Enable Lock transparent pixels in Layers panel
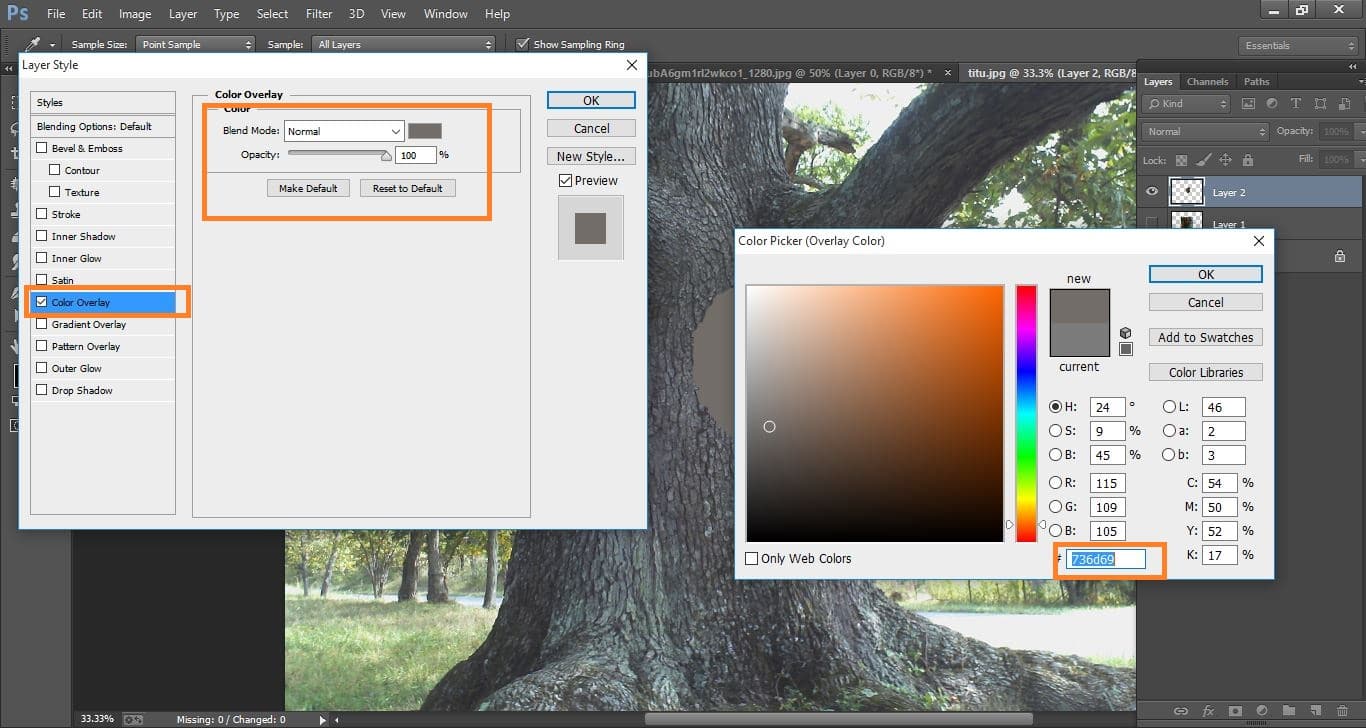 click(x=1182, y=160)
